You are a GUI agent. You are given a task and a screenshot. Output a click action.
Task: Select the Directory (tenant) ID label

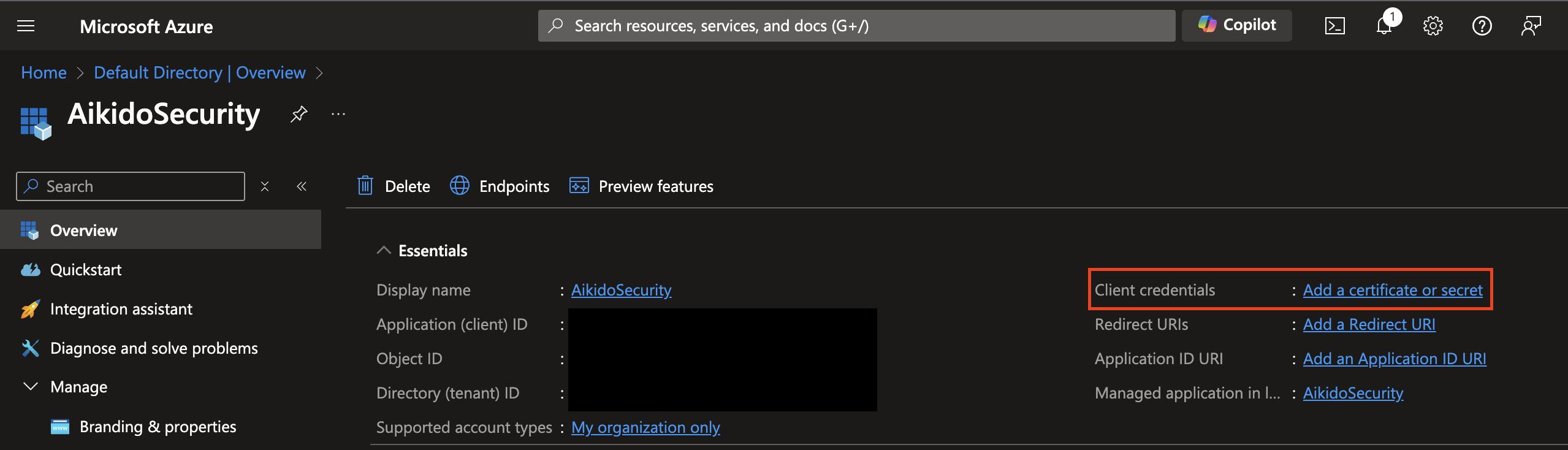click(x=447, y=393)
